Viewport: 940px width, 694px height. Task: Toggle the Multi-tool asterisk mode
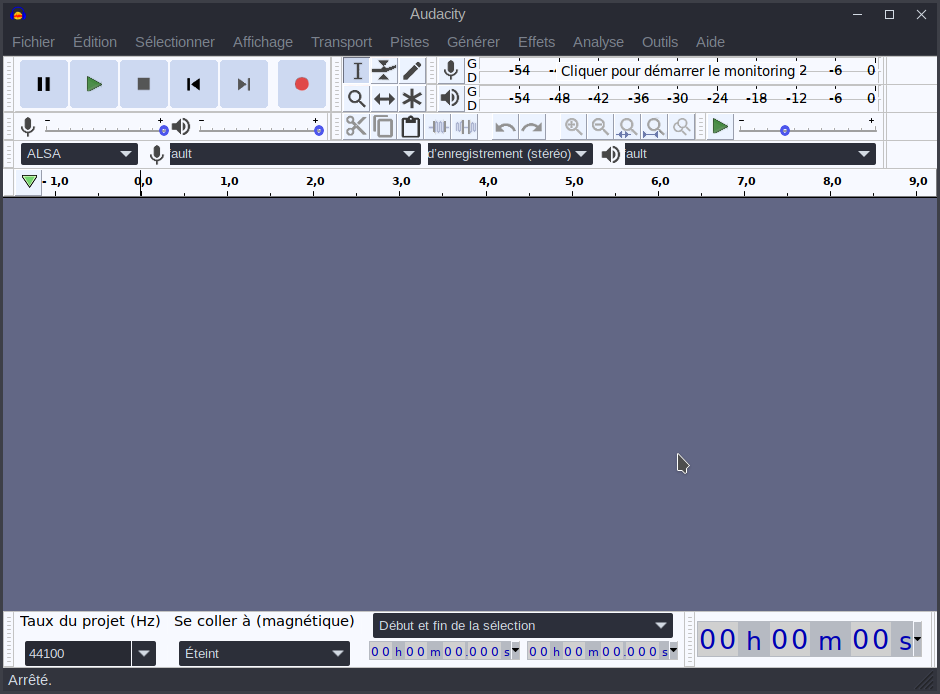pyautogui.click(x=412, y=98)
